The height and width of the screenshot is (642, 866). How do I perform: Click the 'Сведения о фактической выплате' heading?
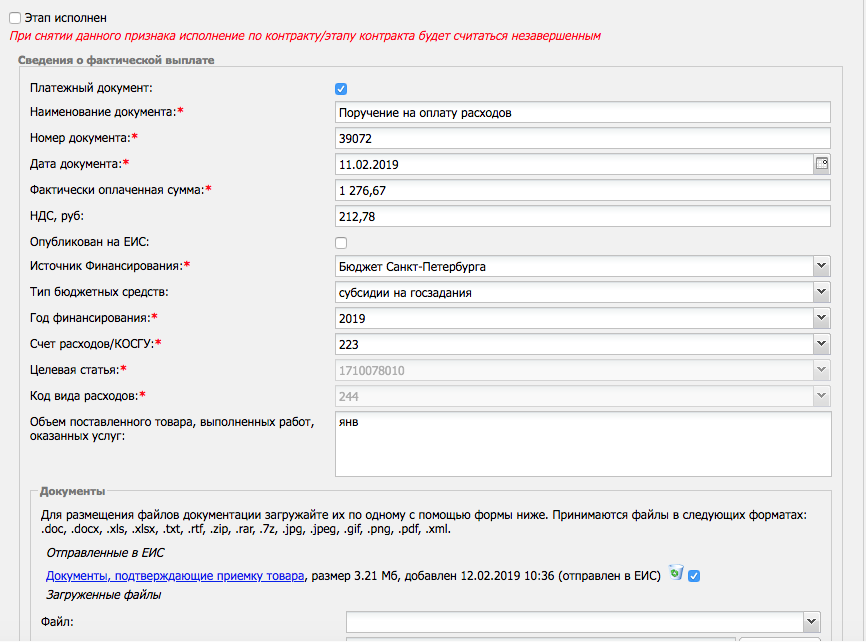point(116,60)
